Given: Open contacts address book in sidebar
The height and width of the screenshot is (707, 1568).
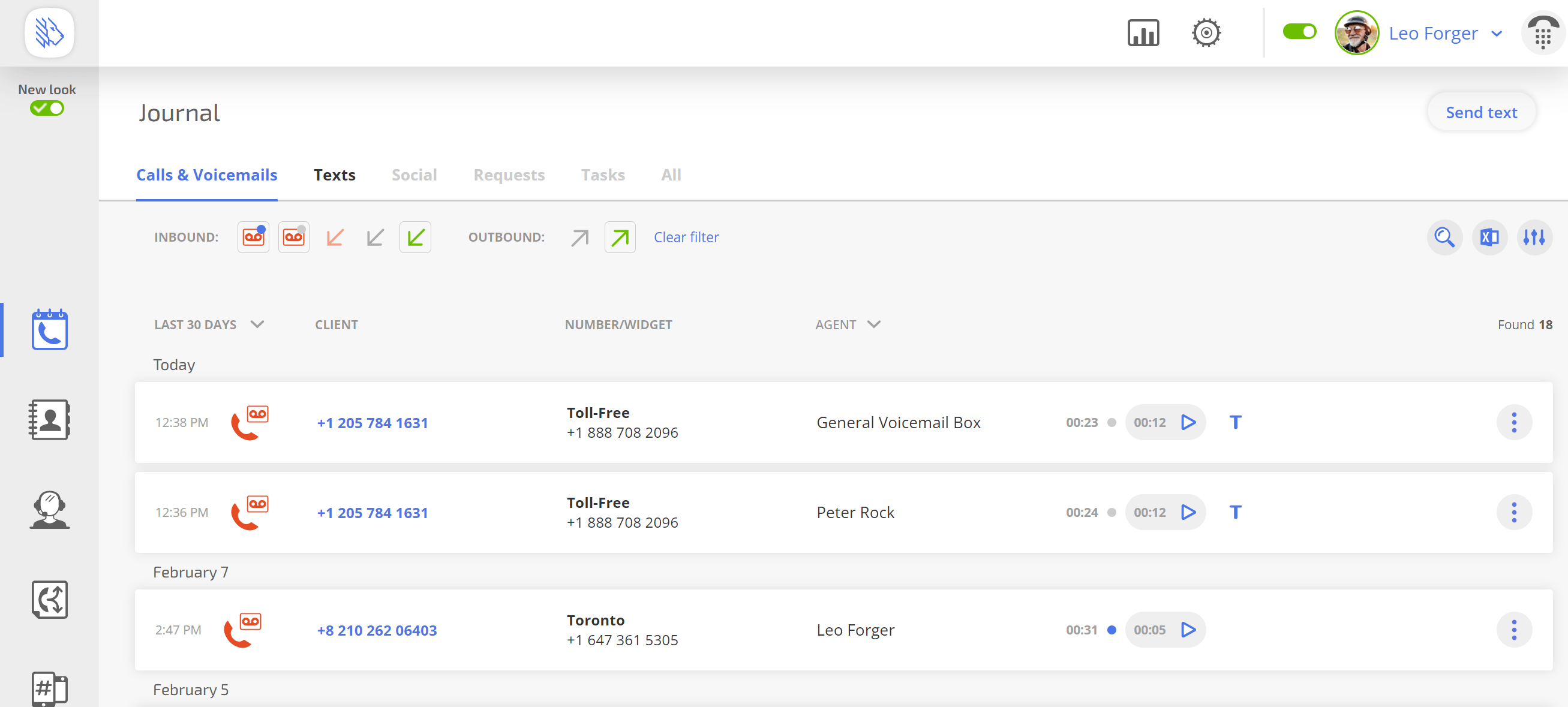Looking at the screenshot, I should [49, 420].
